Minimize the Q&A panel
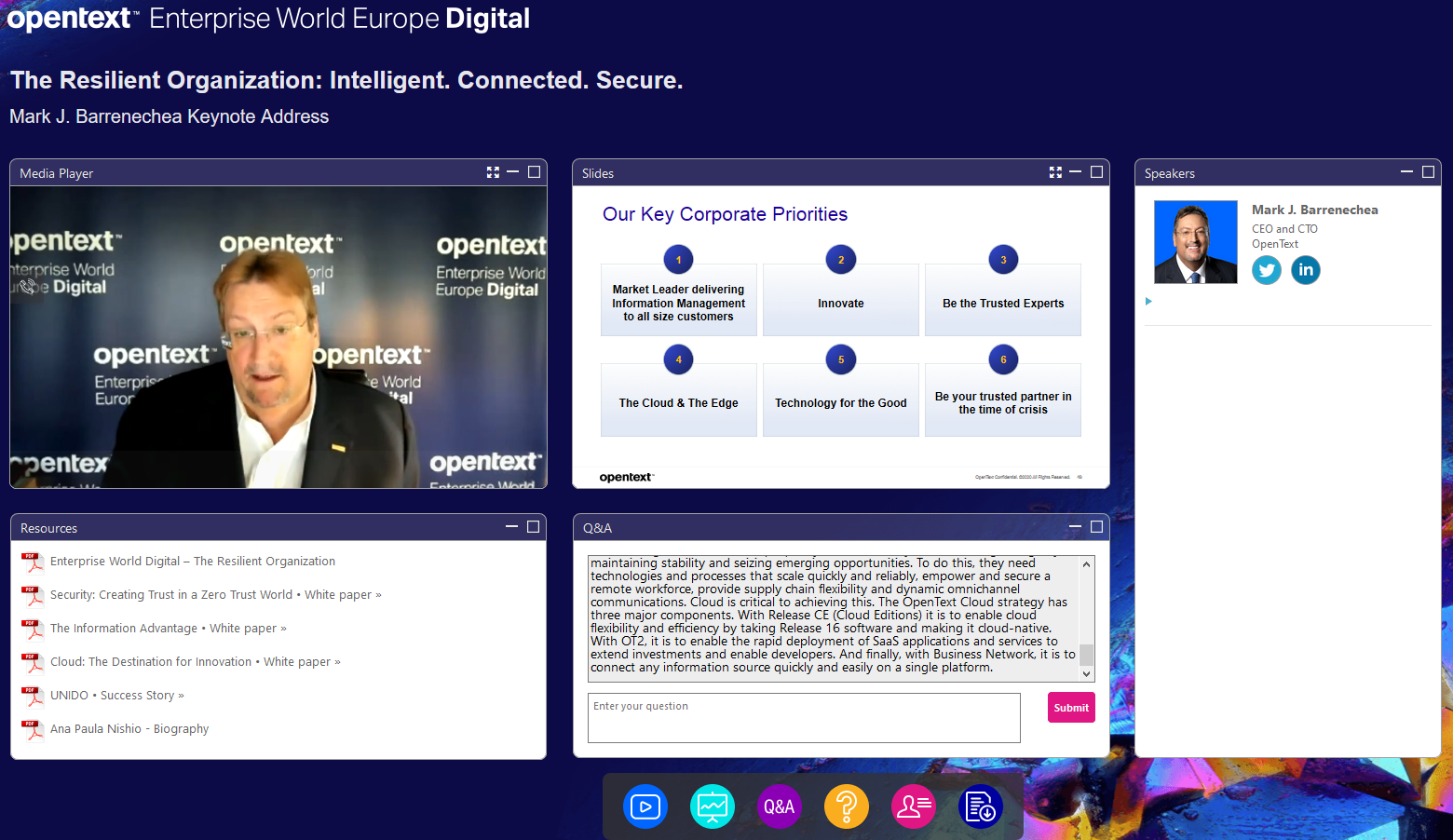 (1075, 527)
